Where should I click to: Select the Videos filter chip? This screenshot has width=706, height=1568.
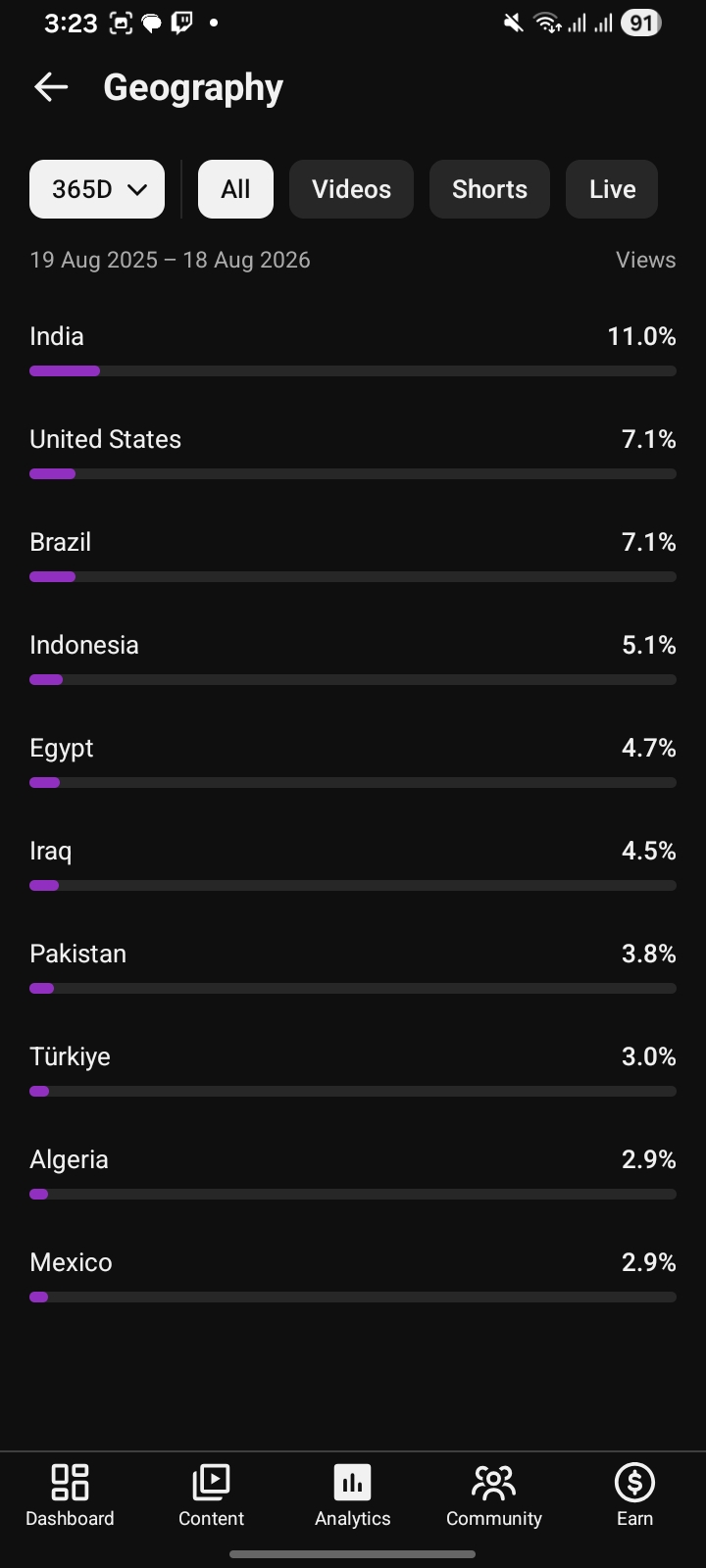[351, 189]
